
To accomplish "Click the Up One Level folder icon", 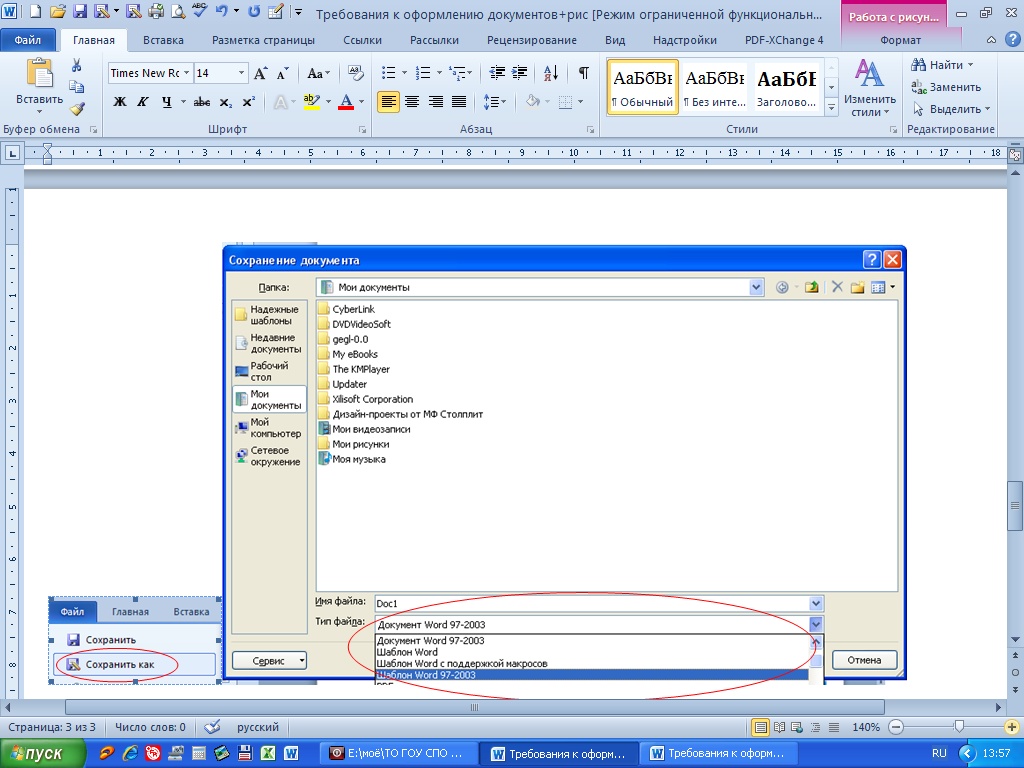I will 811,287.
